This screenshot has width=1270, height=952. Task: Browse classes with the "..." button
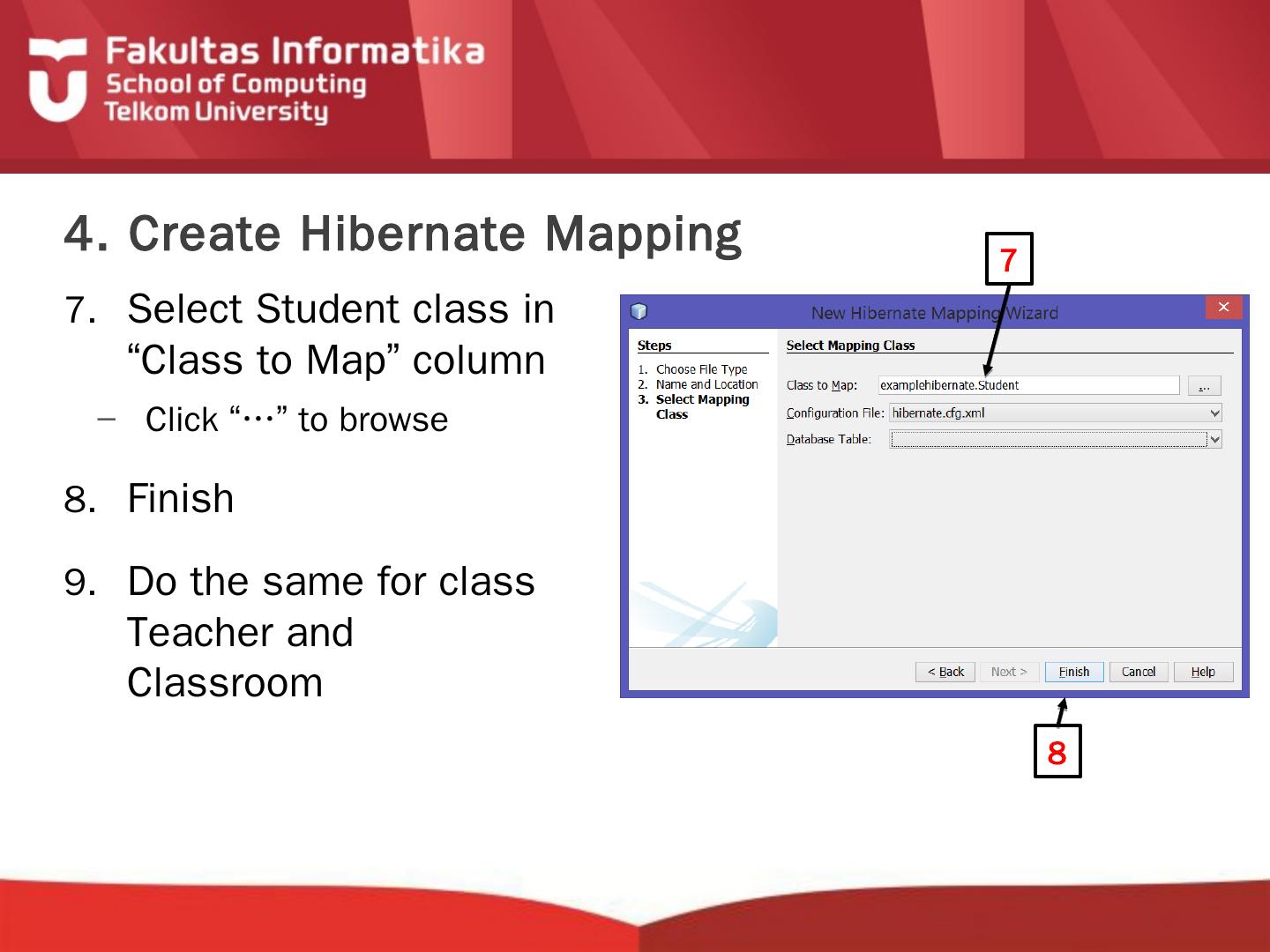tap(1204, 385)
